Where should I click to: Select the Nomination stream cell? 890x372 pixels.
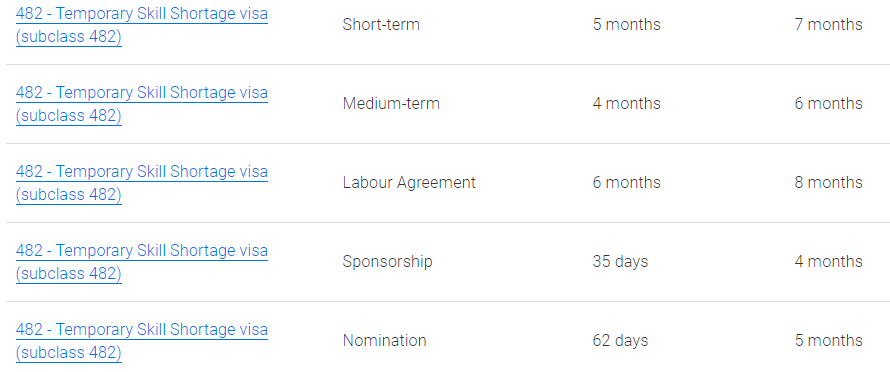(x=385, y=341)
